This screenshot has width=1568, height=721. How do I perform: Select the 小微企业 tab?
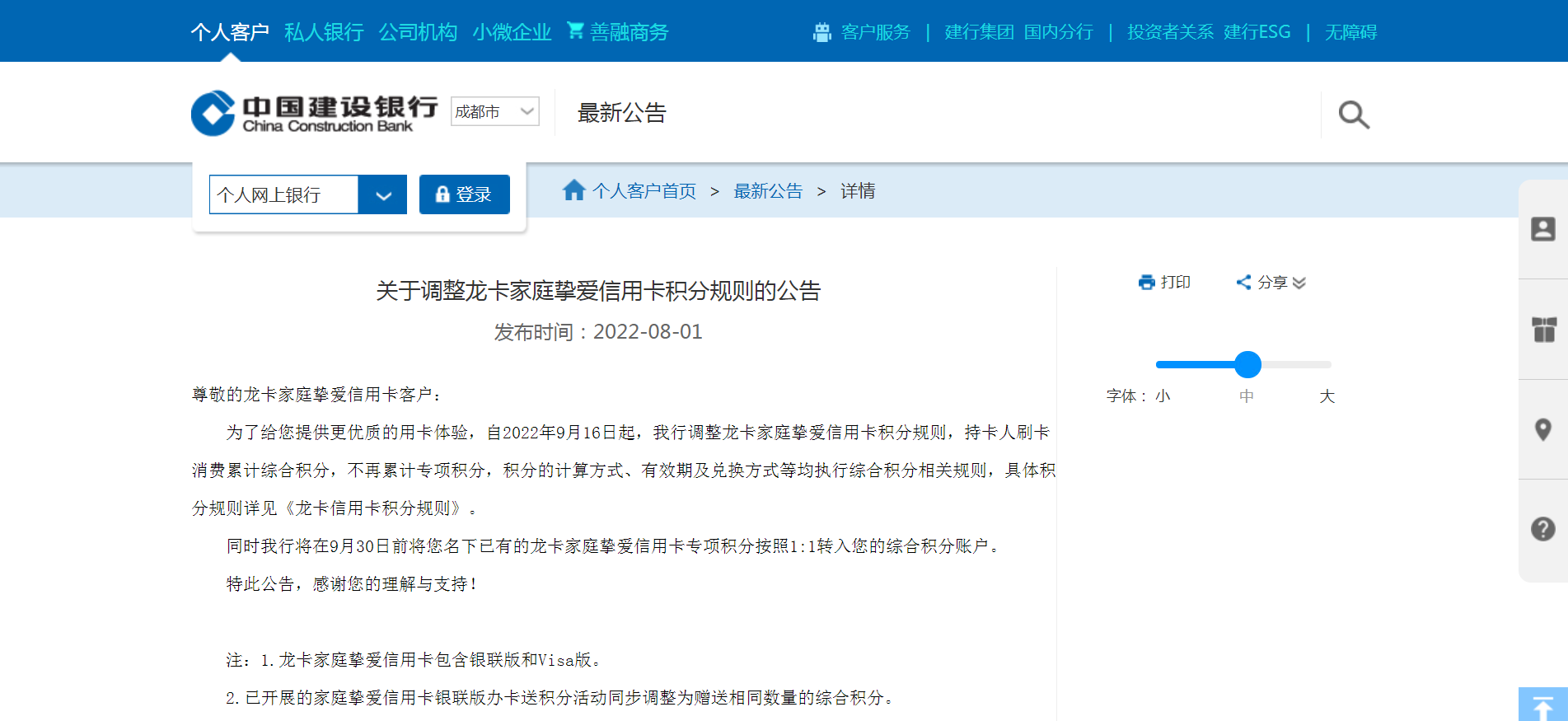(x=512, y=32)
